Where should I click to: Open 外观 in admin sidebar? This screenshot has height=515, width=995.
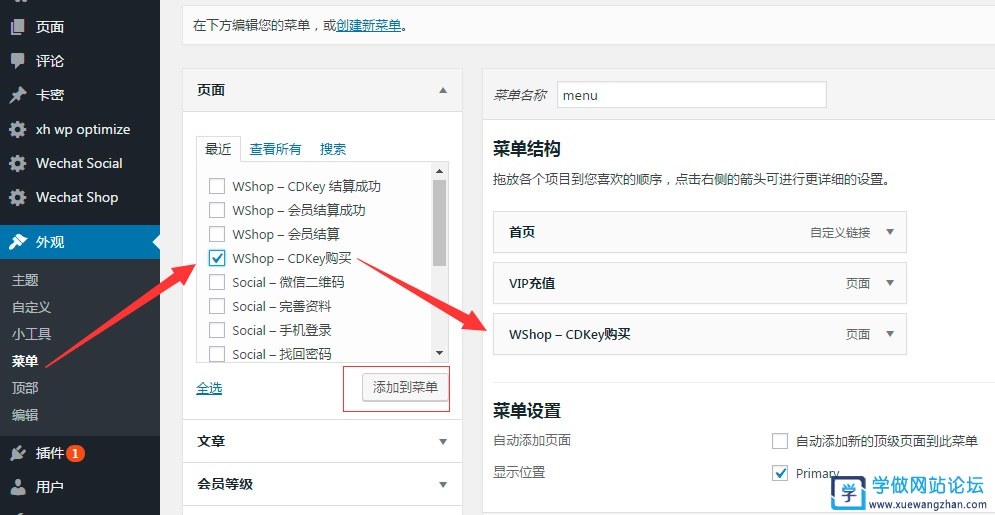click(50, 242)
